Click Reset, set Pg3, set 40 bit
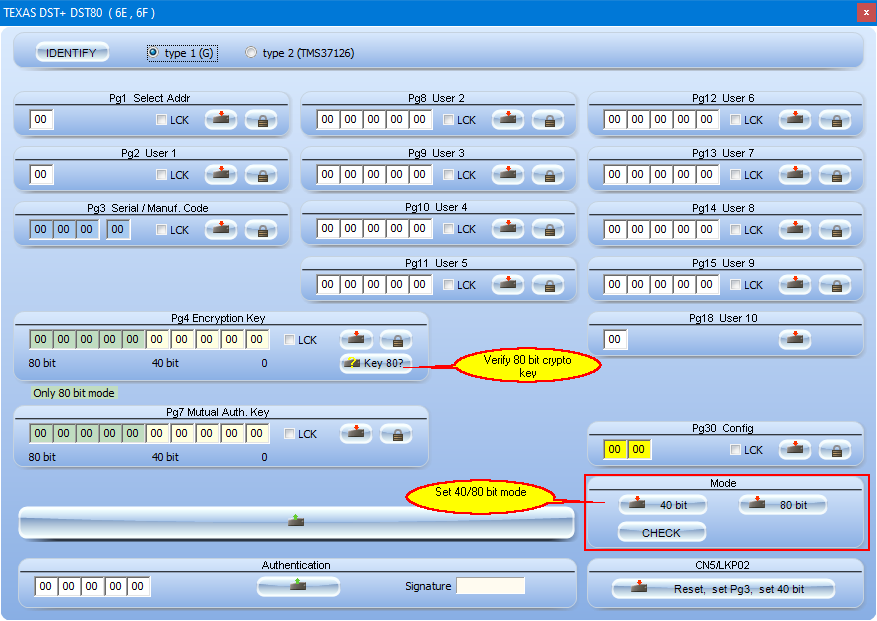 723,589
